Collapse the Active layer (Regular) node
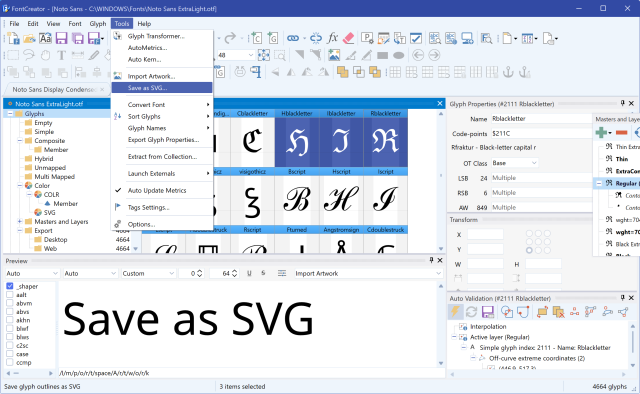Viewport: 640px width, 394px height. point(454,337)
